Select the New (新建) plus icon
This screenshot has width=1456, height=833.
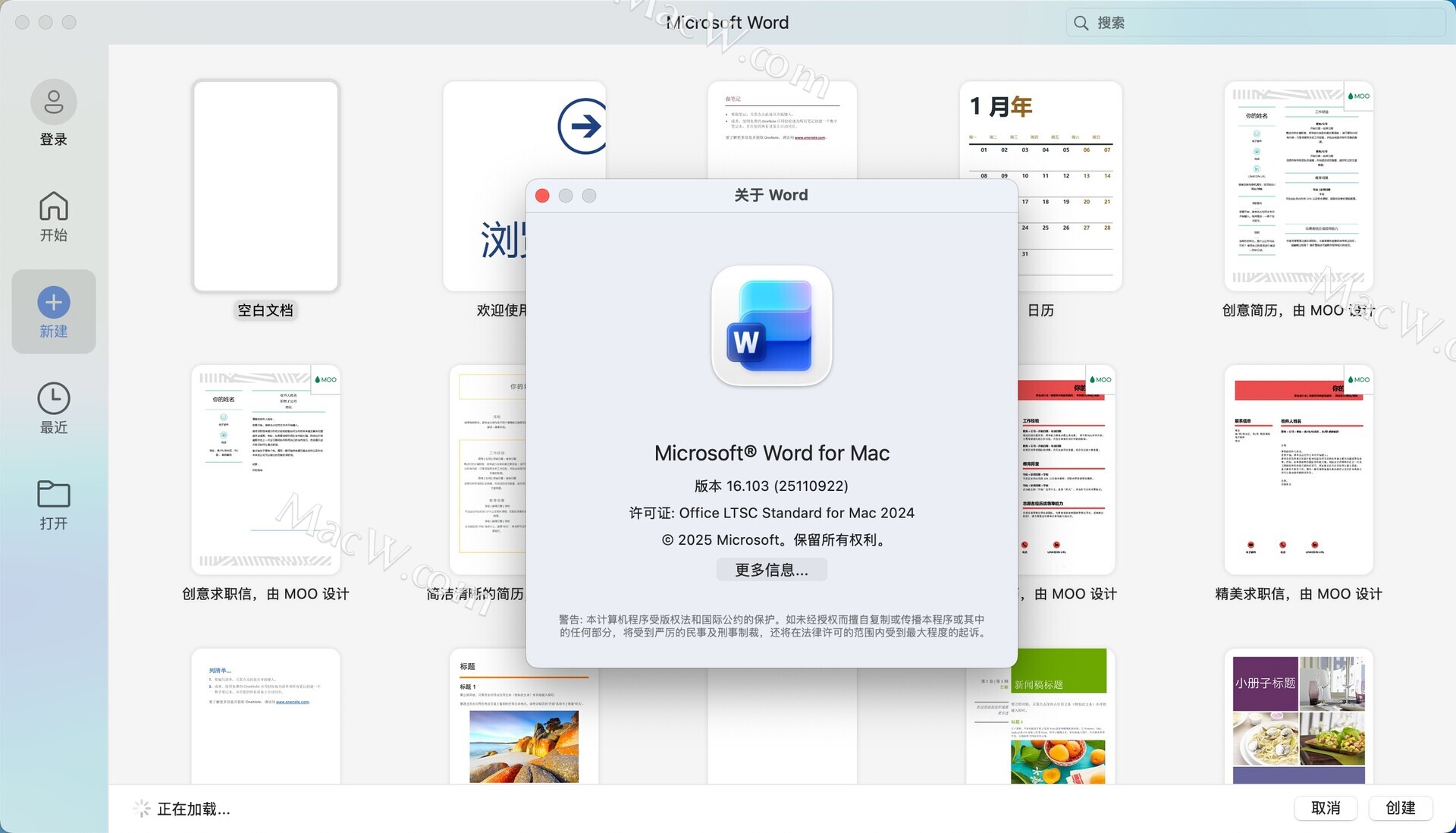pos(53,303)
